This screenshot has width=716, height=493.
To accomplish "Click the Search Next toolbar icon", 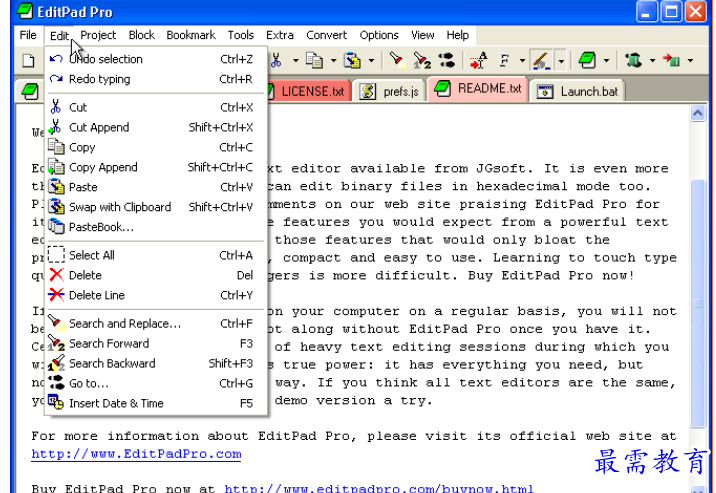I will pyautogui.click(x=422, y=60).
